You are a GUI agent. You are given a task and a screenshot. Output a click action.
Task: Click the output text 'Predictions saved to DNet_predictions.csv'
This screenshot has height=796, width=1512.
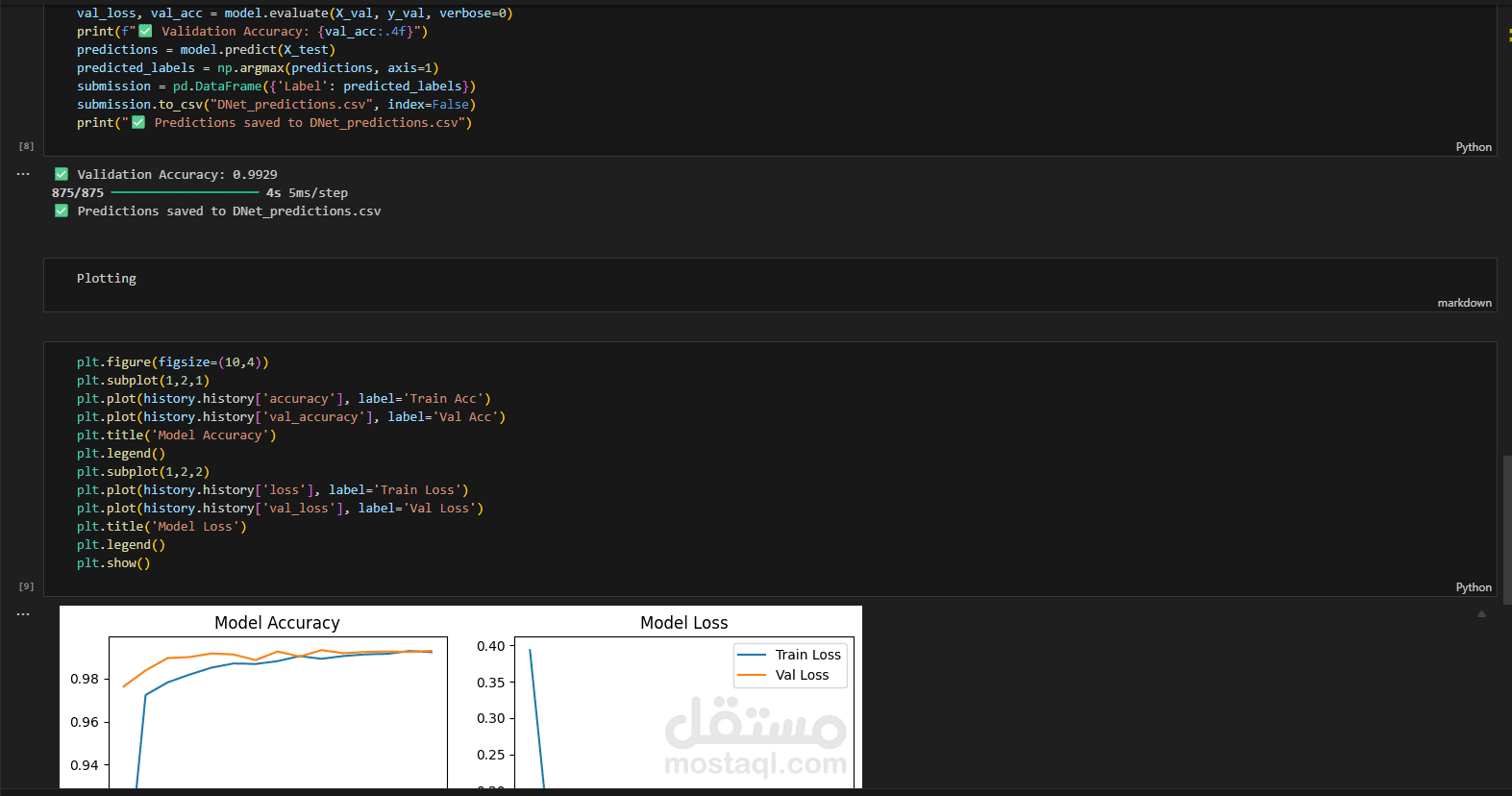(229, 211)
